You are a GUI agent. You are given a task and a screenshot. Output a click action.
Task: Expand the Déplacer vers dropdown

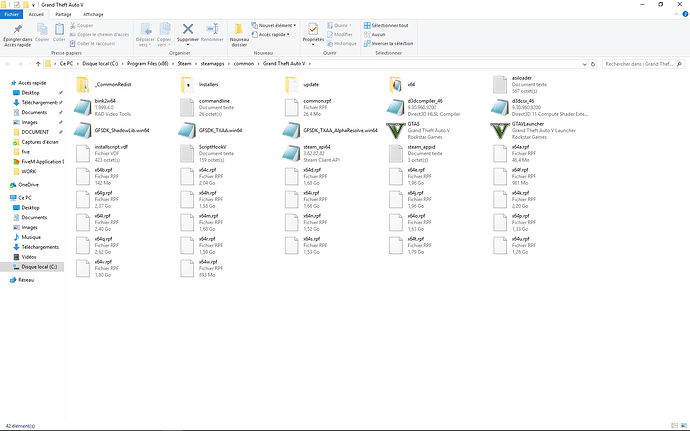[145, 33]
